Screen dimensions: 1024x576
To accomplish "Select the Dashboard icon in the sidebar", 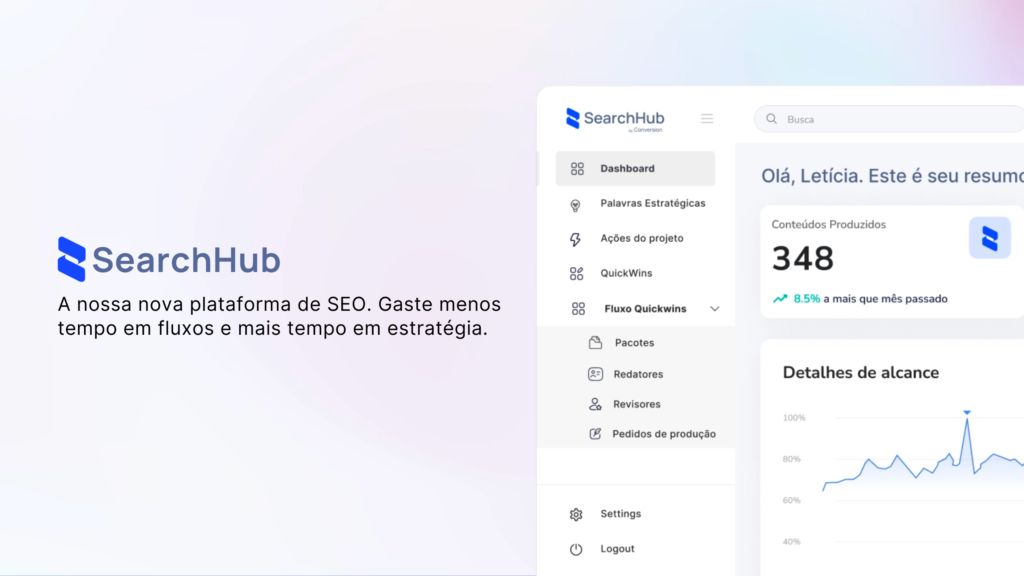I will pyautogui.click(x=577, y=168).
